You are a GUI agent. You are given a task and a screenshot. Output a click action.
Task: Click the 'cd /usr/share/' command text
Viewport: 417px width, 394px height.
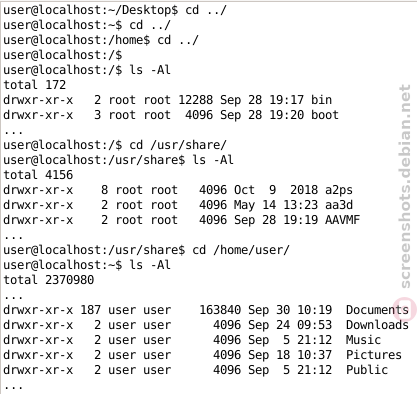click(x=178, y=145)
